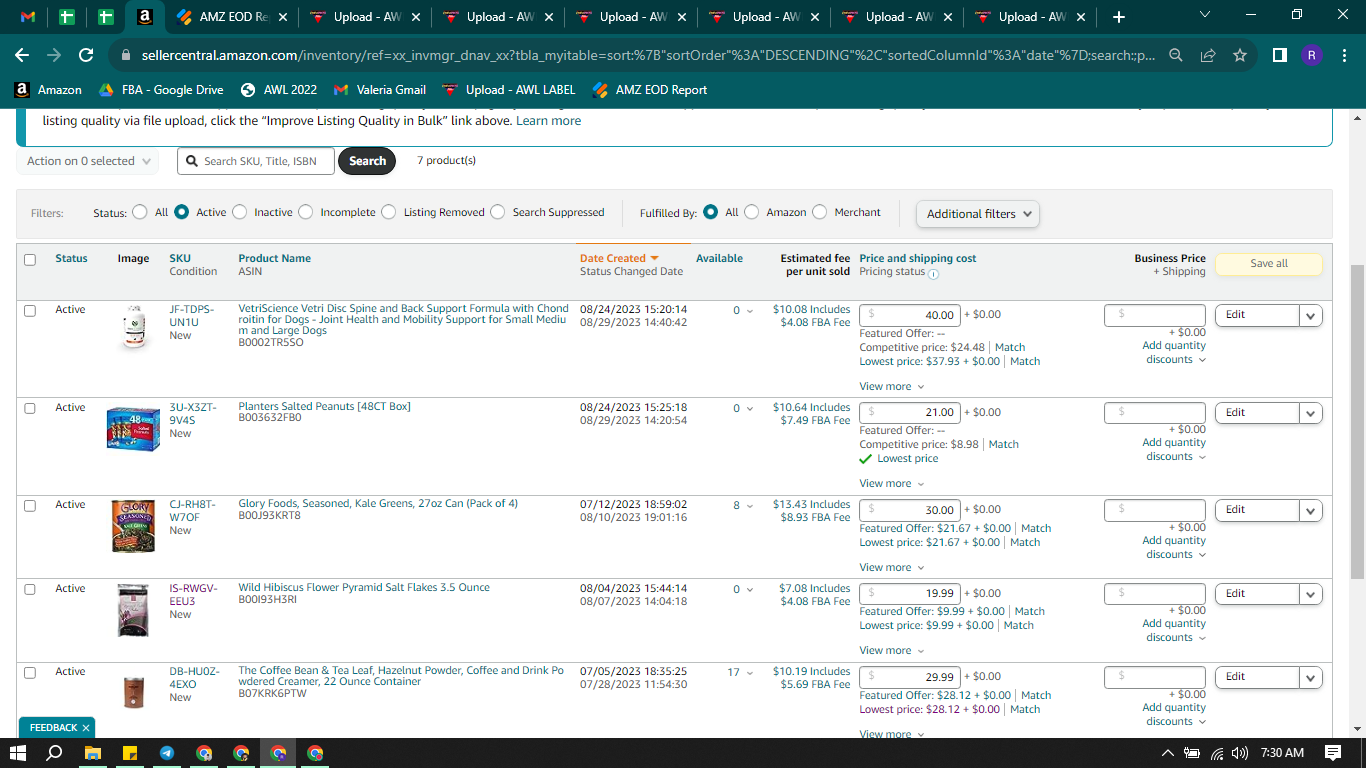Select the pinned Amazon tab
Screen dimensions: 1366x768
(145, 17)
